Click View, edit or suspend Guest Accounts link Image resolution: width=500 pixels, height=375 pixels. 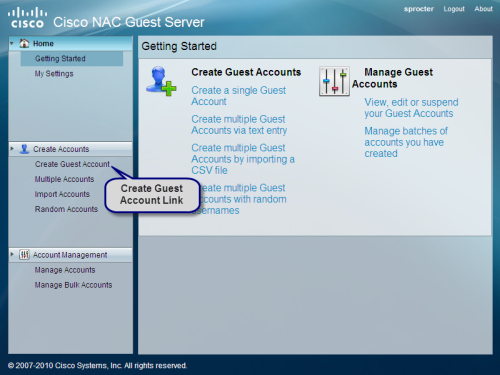click(x=411, y=108)
